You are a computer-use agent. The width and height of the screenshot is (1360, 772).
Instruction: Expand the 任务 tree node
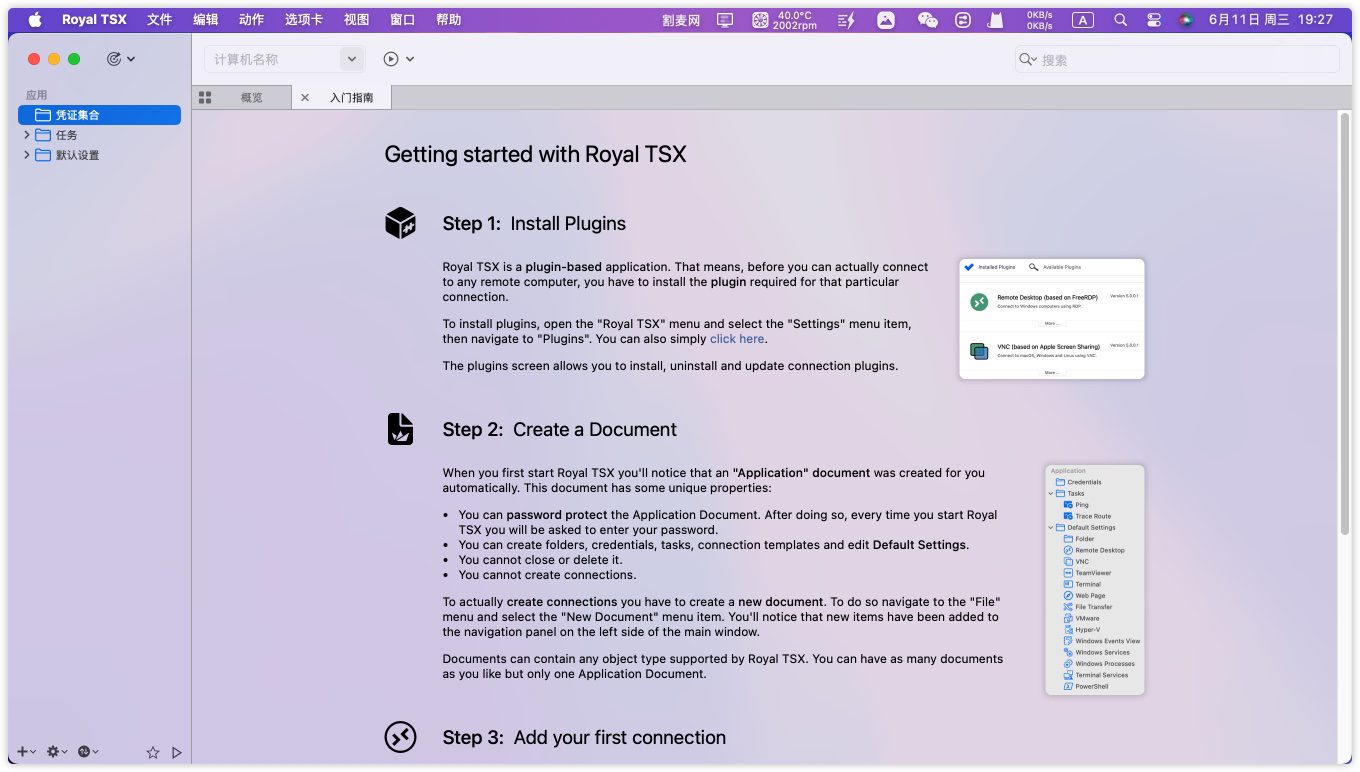(x=27, y=135)
